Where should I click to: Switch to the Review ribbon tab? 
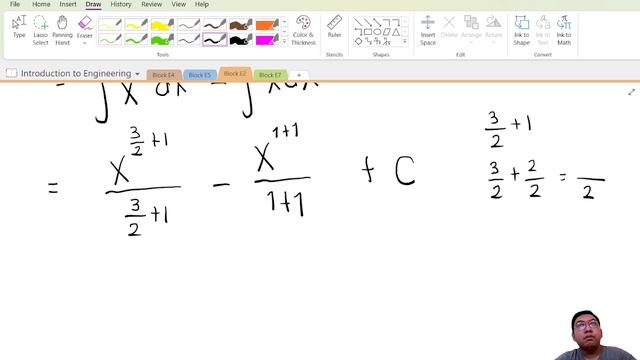tap(151, 4)
